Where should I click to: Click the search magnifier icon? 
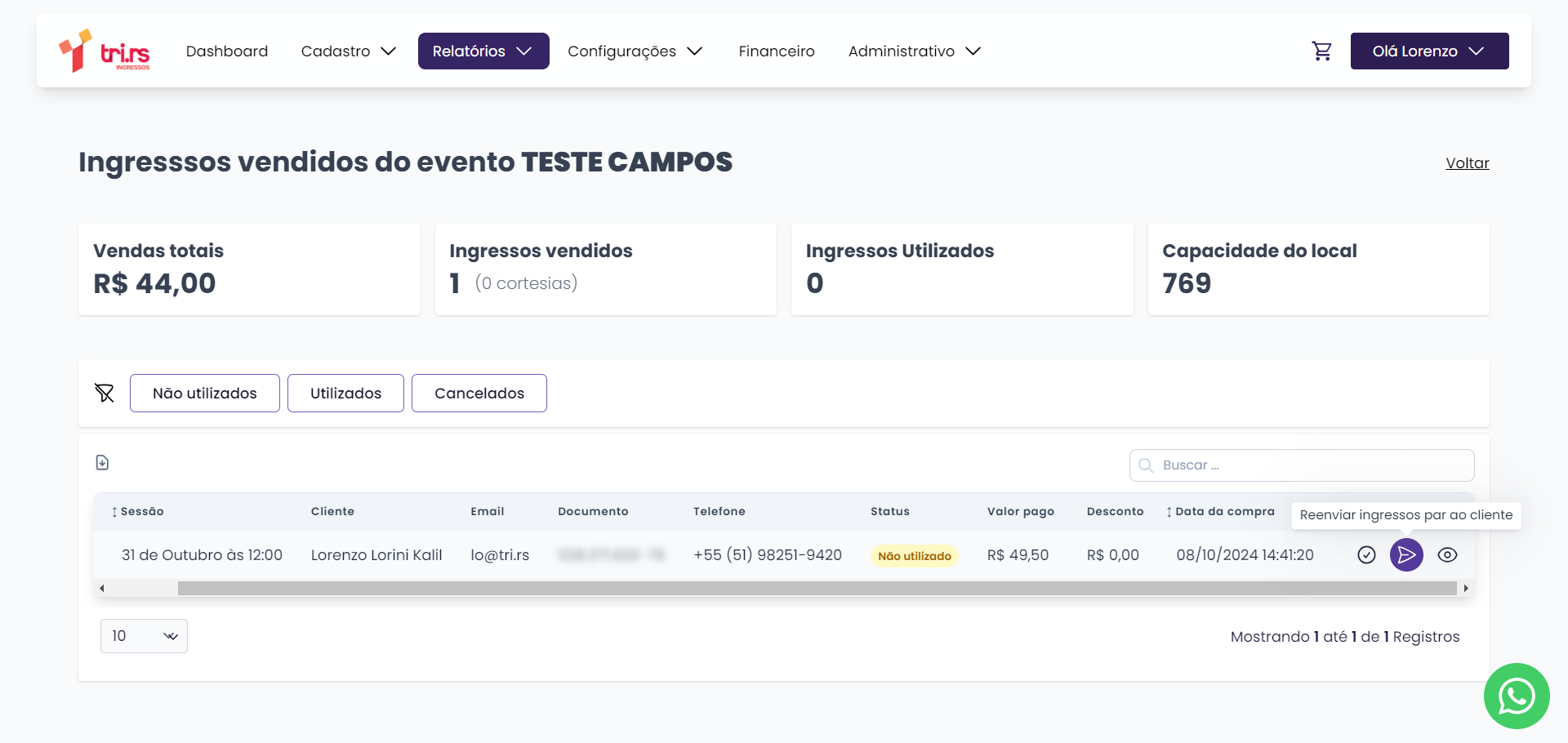point(1146,465)
